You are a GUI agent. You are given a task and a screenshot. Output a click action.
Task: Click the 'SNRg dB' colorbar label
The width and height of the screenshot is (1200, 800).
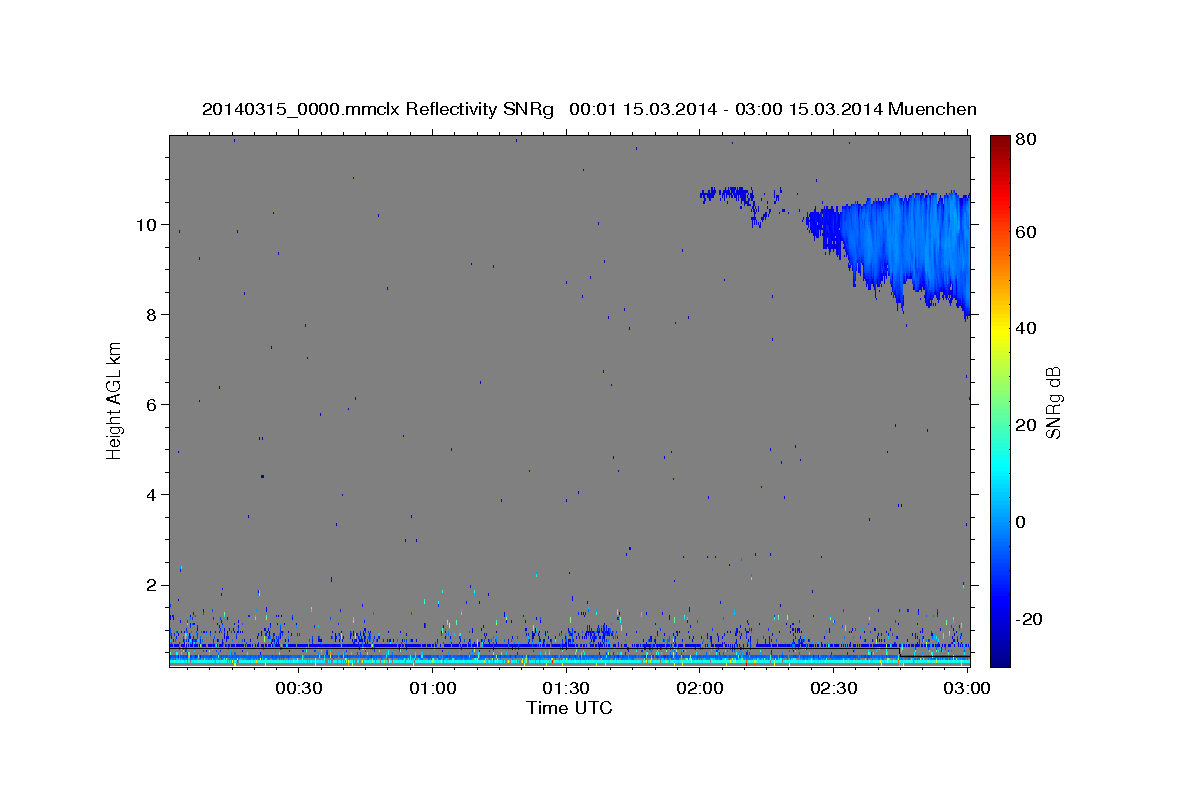pos(1053,402)
